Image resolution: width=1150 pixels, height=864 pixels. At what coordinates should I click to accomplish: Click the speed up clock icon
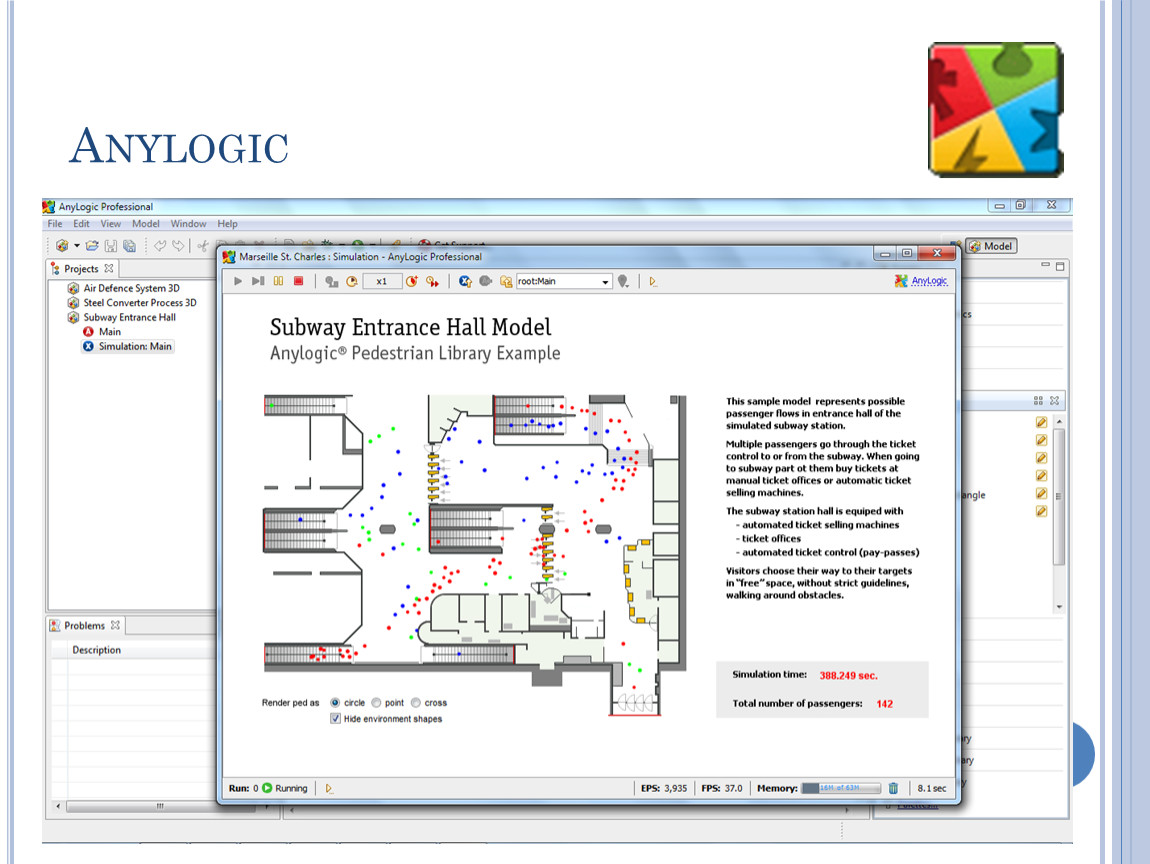[412, 281]
